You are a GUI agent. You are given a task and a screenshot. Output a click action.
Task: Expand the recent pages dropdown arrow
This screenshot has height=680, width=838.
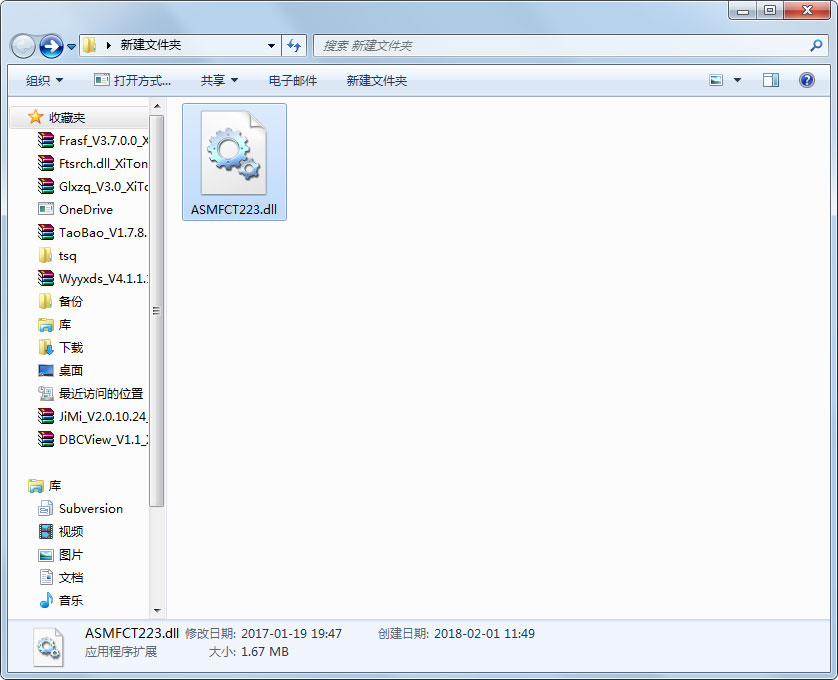tap(72, 47)
